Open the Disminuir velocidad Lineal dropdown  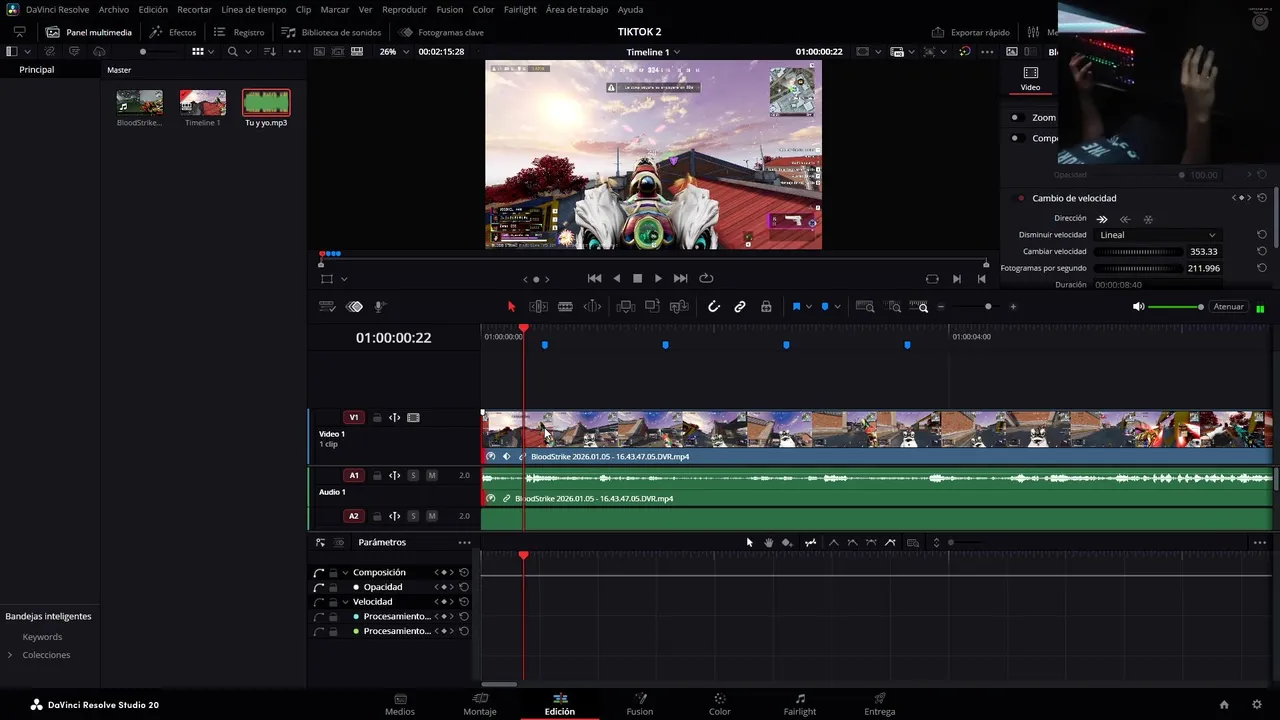click(x=1158, y=235)
